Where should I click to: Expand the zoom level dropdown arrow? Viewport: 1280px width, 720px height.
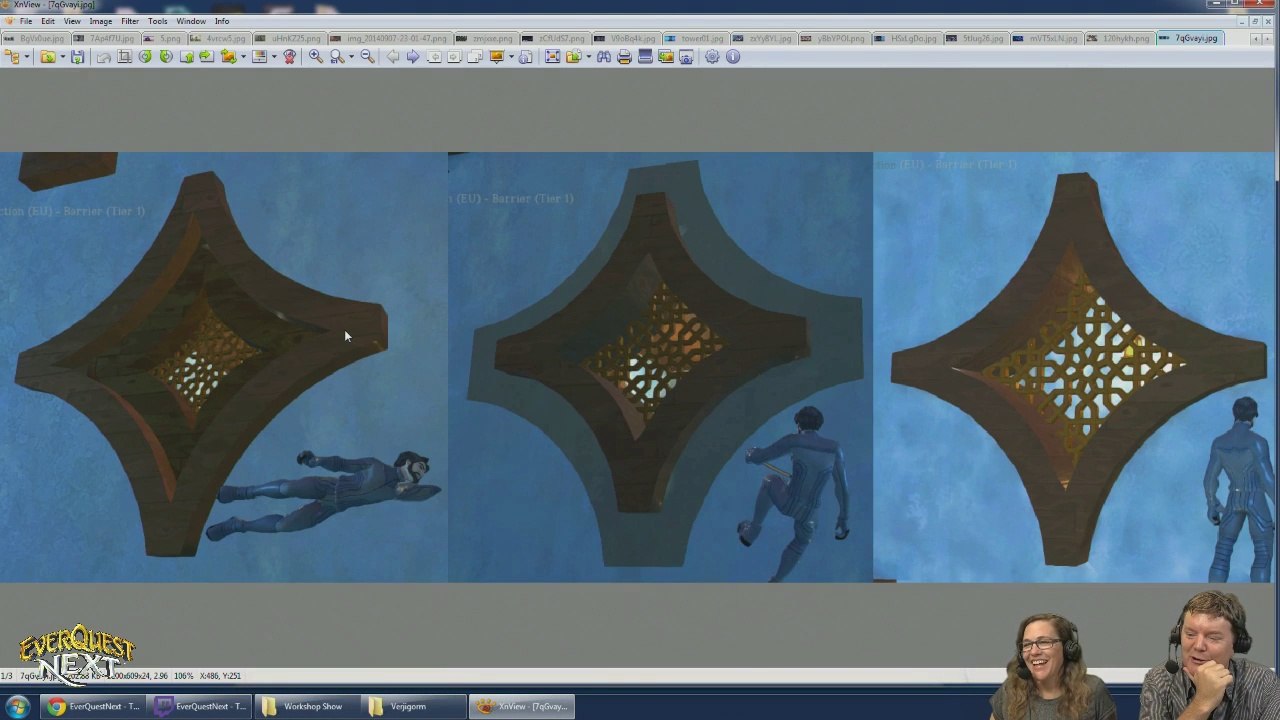pyautogui.click(x=351, y=57)
